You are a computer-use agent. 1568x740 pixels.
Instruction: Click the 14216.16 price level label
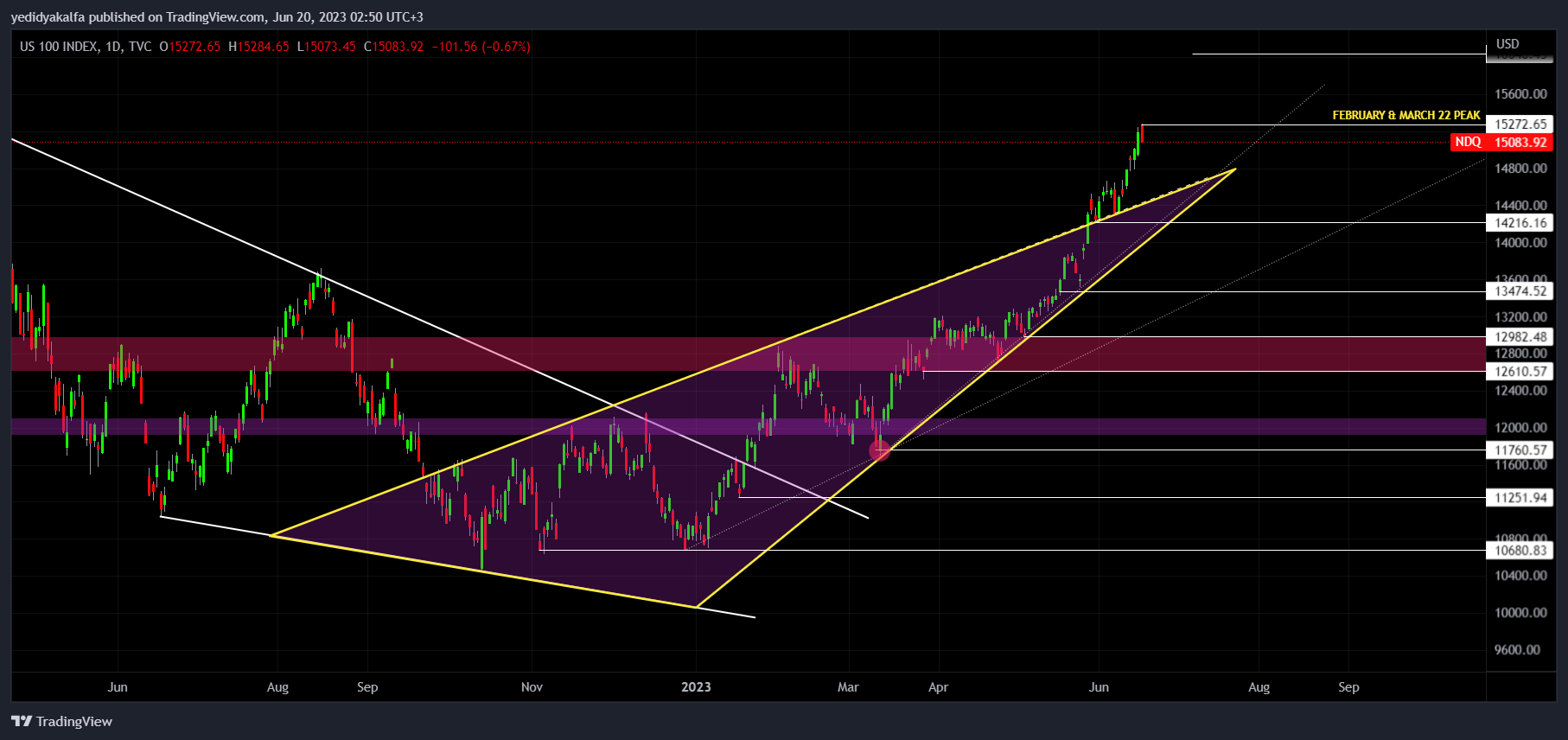(x=1520, y=223)
